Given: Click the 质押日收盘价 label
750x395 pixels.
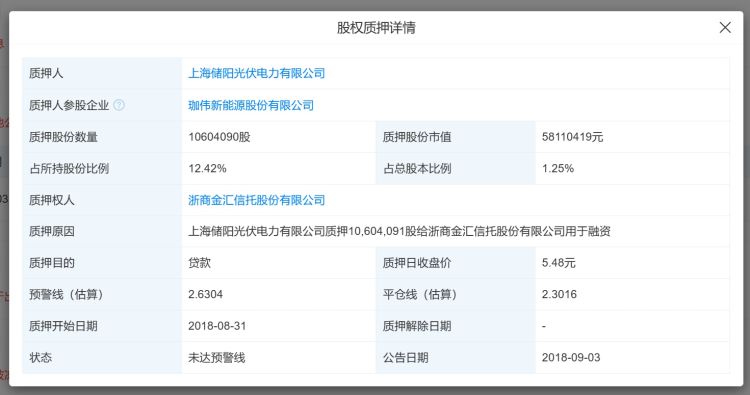Looking at the screenshot, I should point(417,263).
